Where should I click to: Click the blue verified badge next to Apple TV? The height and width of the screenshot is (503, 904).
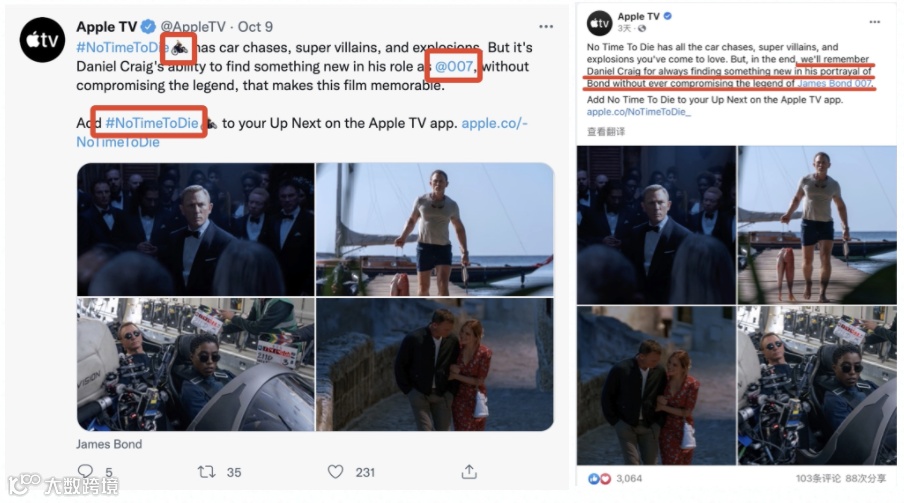(x=148, y=27)
